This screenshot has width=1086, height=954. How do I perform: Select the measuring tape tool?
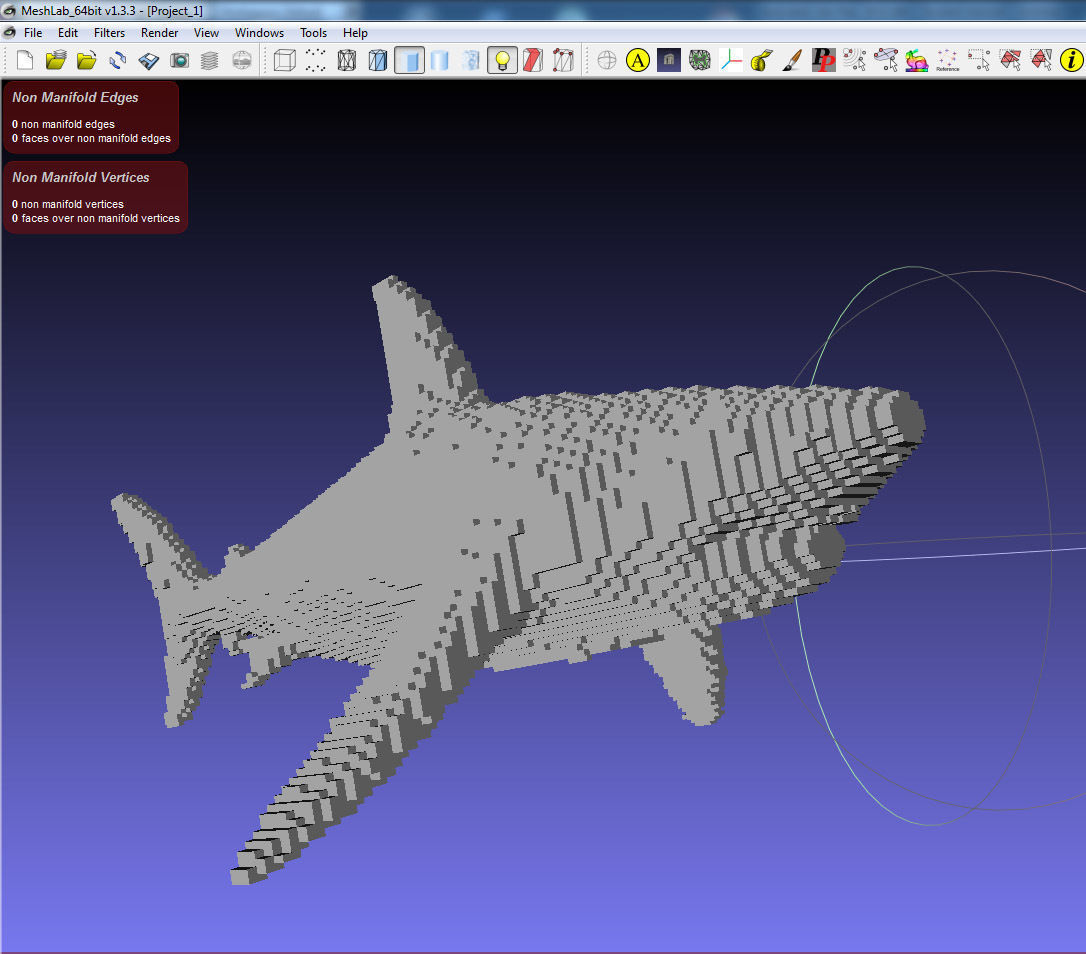pos(761,60)
